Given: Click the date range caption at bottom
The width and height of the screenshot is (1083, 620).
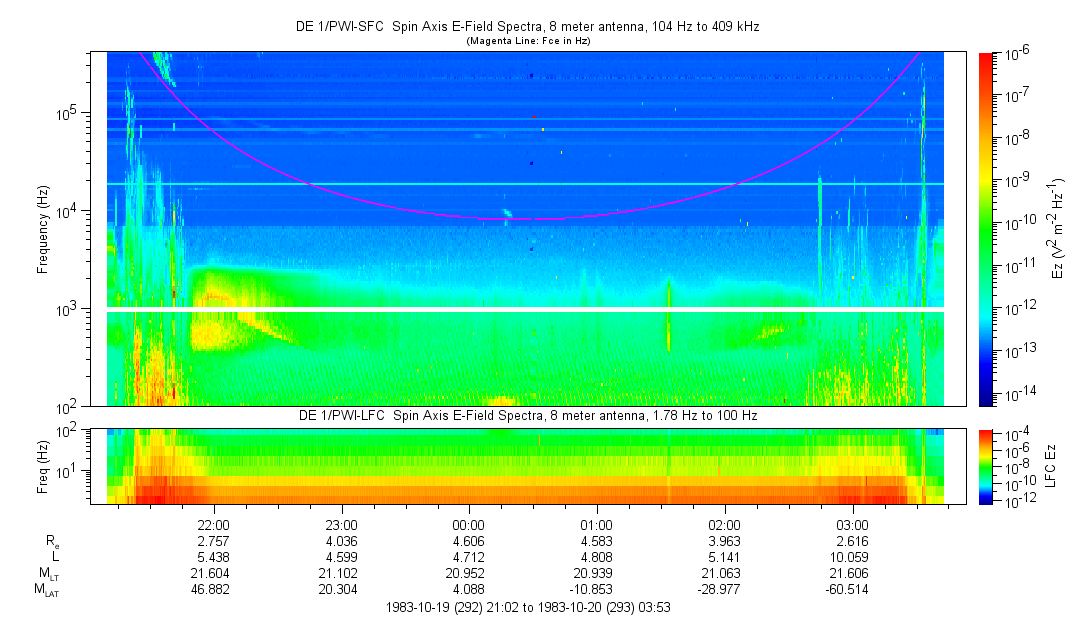Looking at the screenshot, I should [x=527, y=607].
